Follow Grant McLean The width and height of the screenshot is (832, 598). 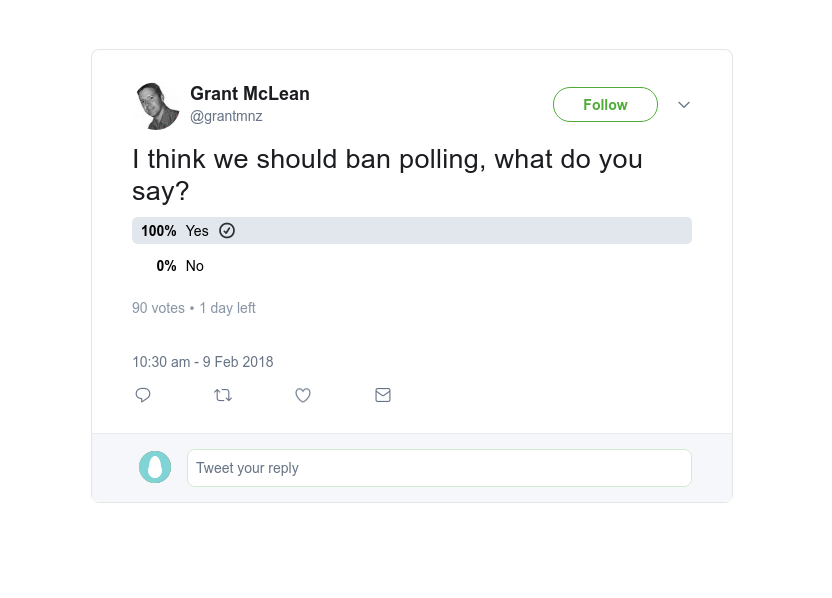(x=605, y=105)
